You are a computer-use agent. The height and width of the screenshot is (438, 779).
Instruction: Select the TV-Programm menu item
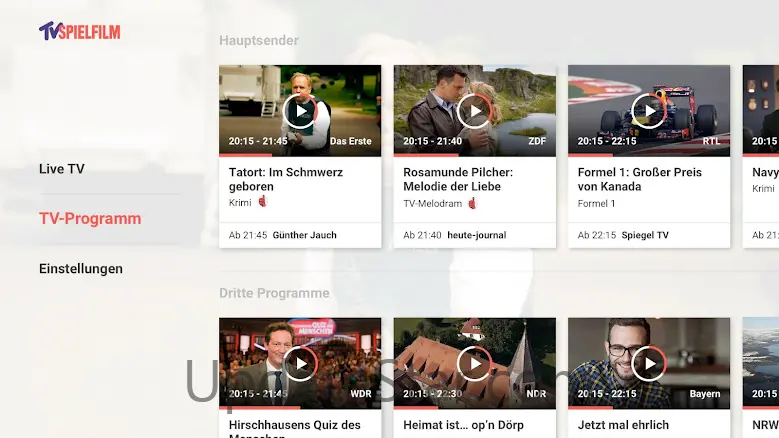pos(90,219)
